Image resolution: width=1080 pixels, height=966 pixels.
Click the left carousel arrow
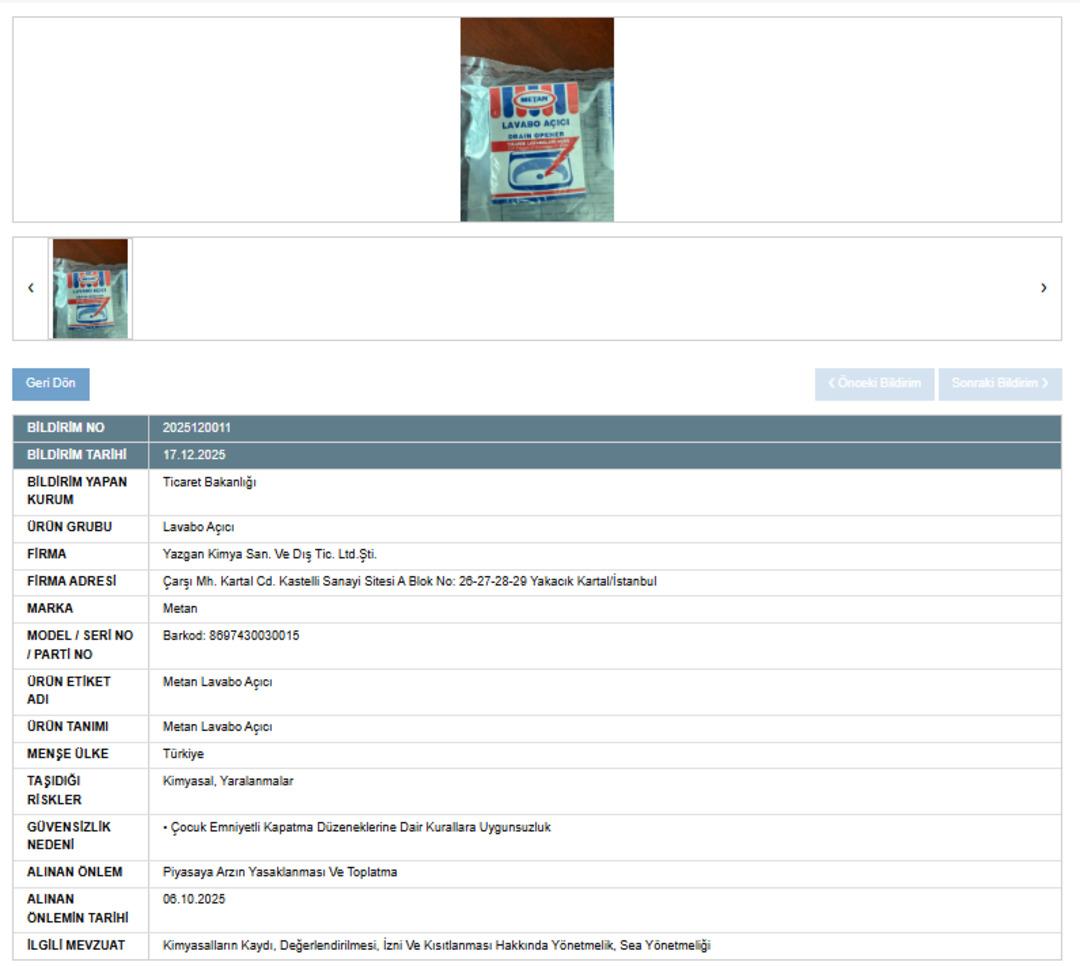click(31, 288)
